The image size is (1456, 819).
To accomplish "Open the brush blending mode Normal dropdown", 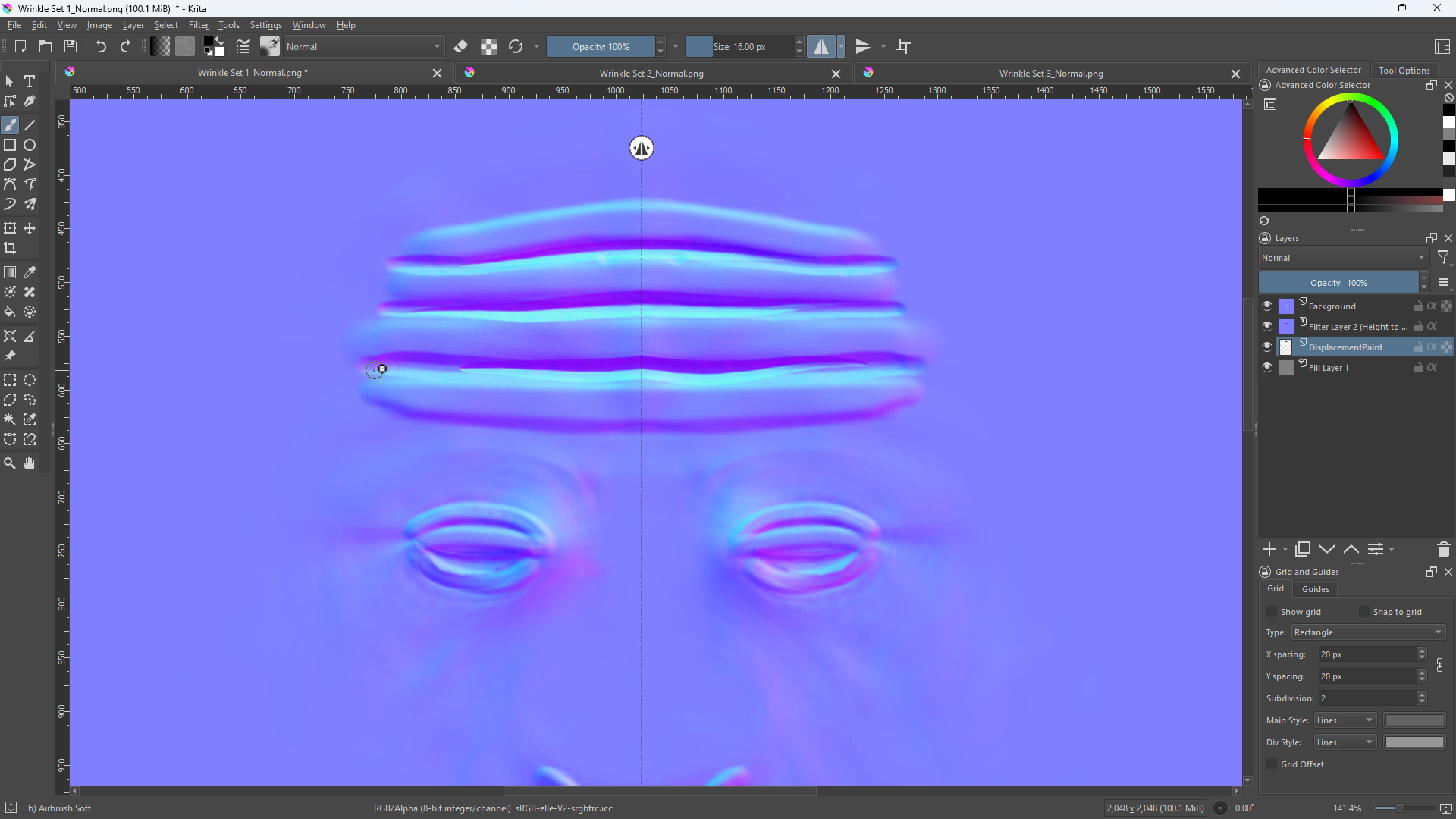I will (x=364, y=46).
